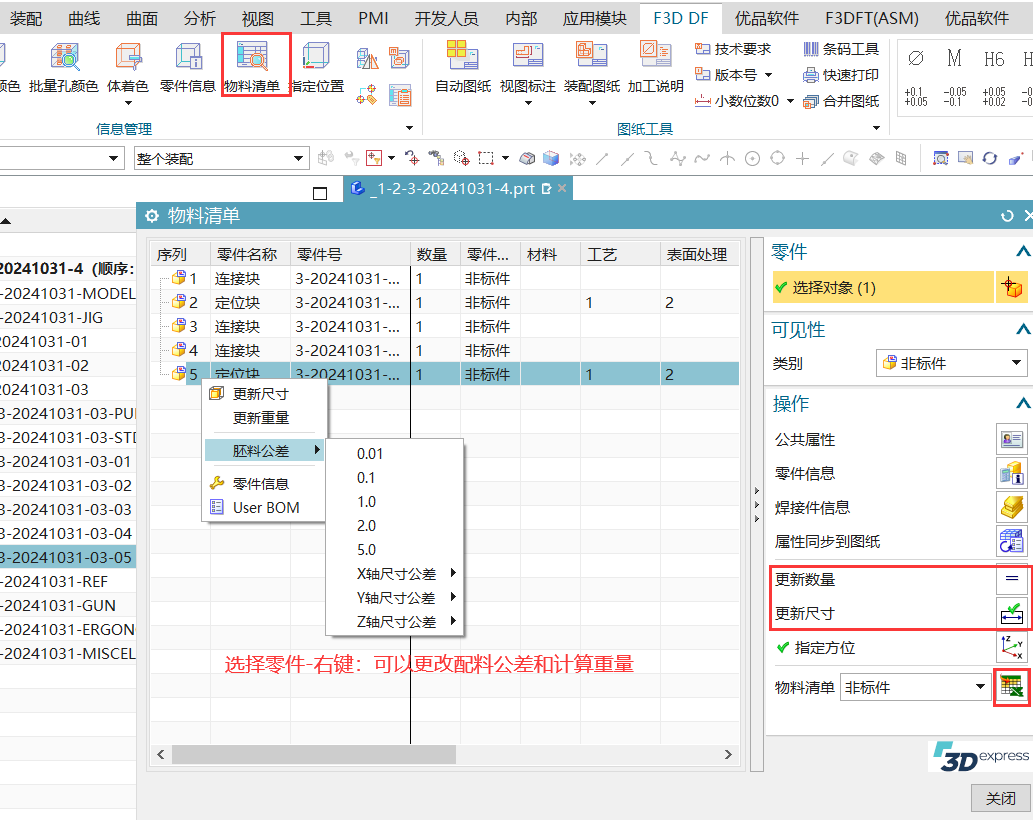Choose User BOM in the context menu
The width and height of the screenshot is (1033, 820).
(265, 508)
